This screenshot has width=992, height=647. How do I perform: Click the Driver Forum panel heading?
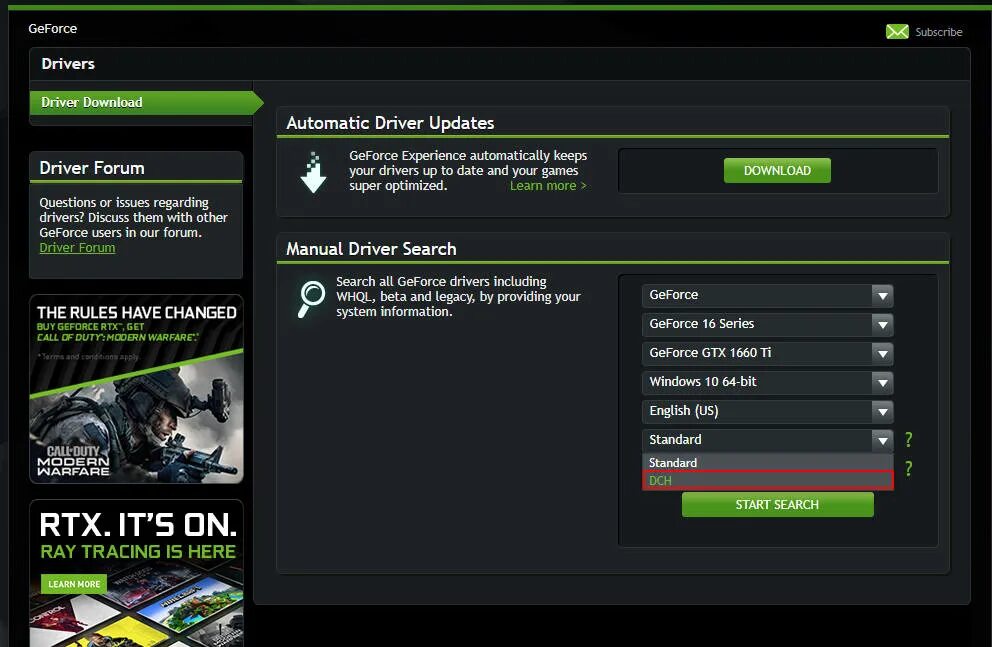click(x=92, y=168)
